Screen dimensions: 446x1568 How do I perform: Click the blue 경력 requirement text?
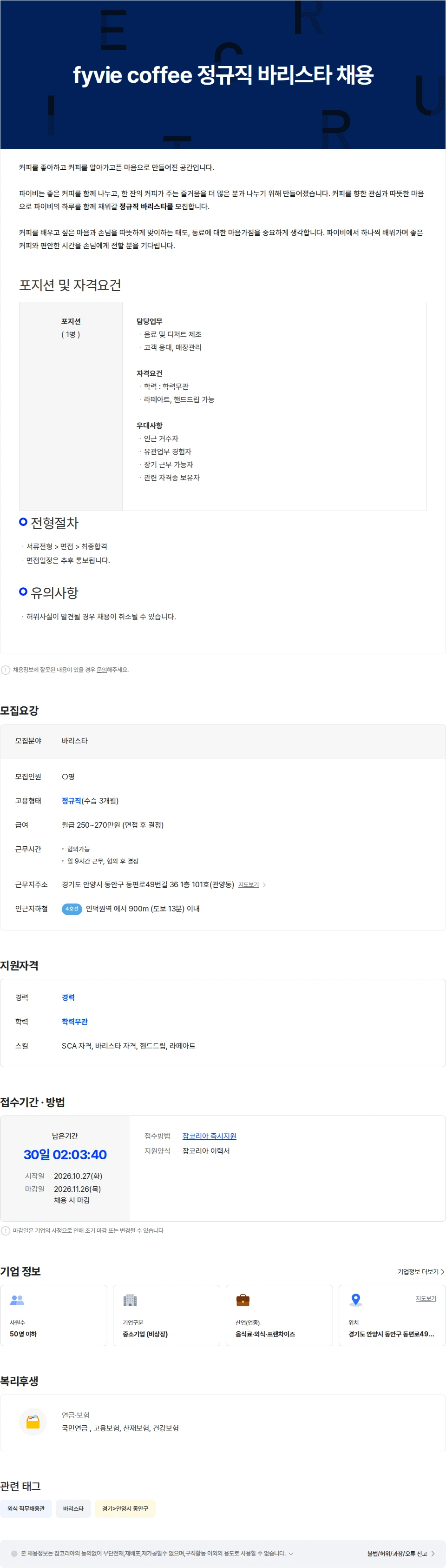[68, 997]
